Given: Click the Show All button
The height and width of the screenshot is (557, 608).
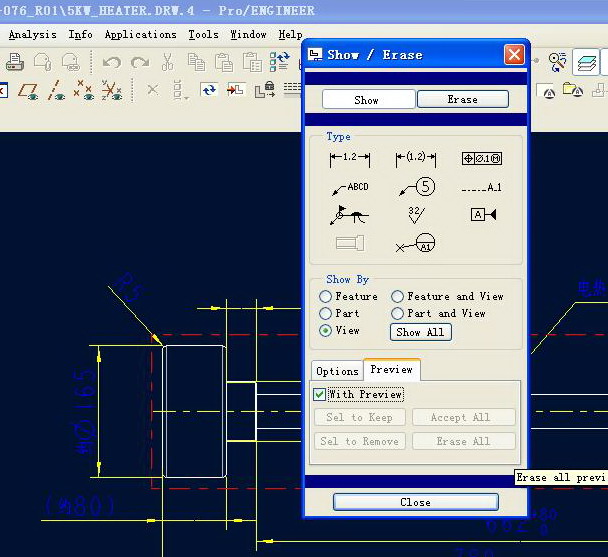Looking at the screenshot, I should (x=421, y=332).
